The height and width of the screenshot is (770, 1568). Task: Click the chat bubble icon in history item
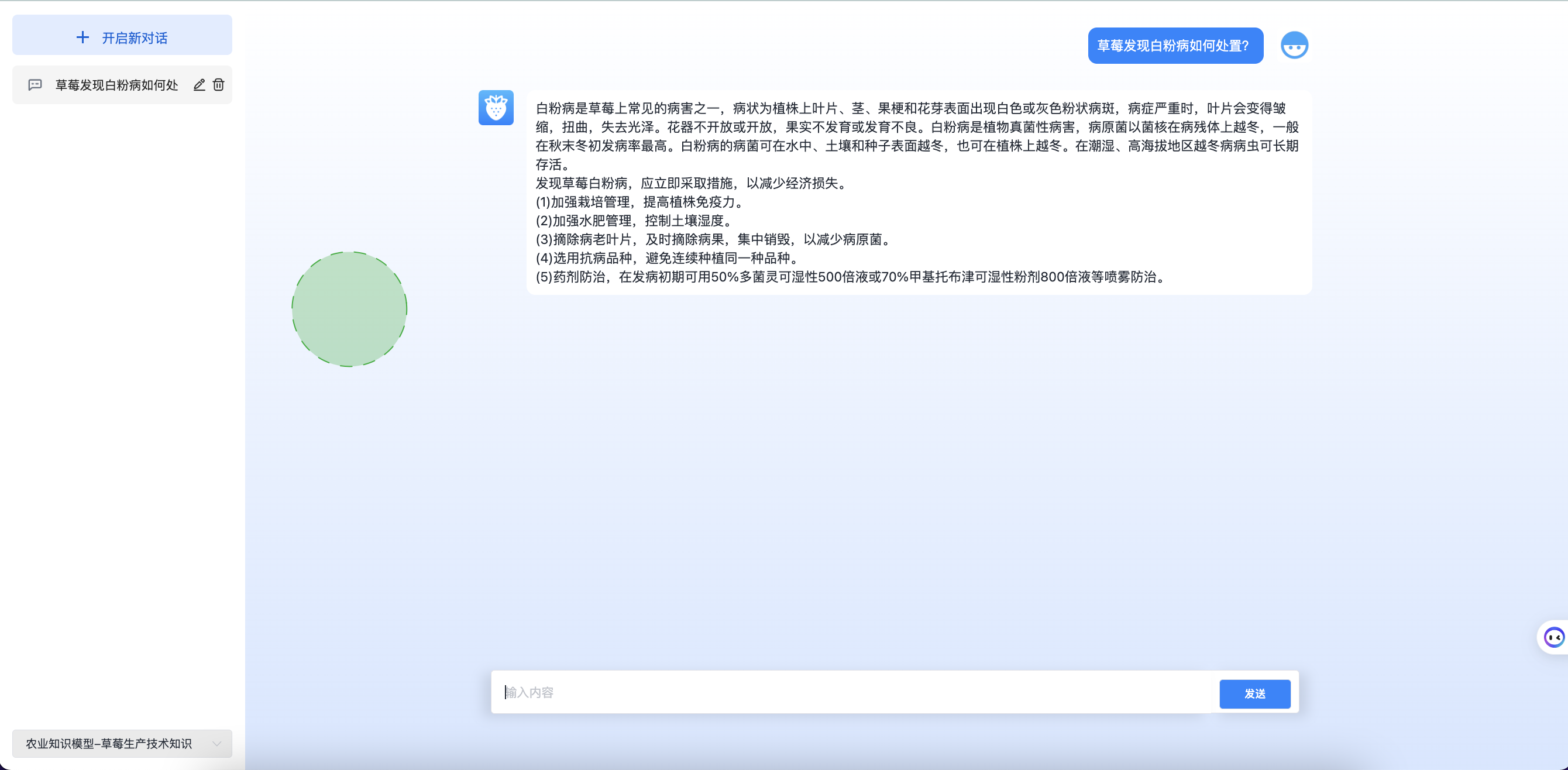click(x=35, y=85)
